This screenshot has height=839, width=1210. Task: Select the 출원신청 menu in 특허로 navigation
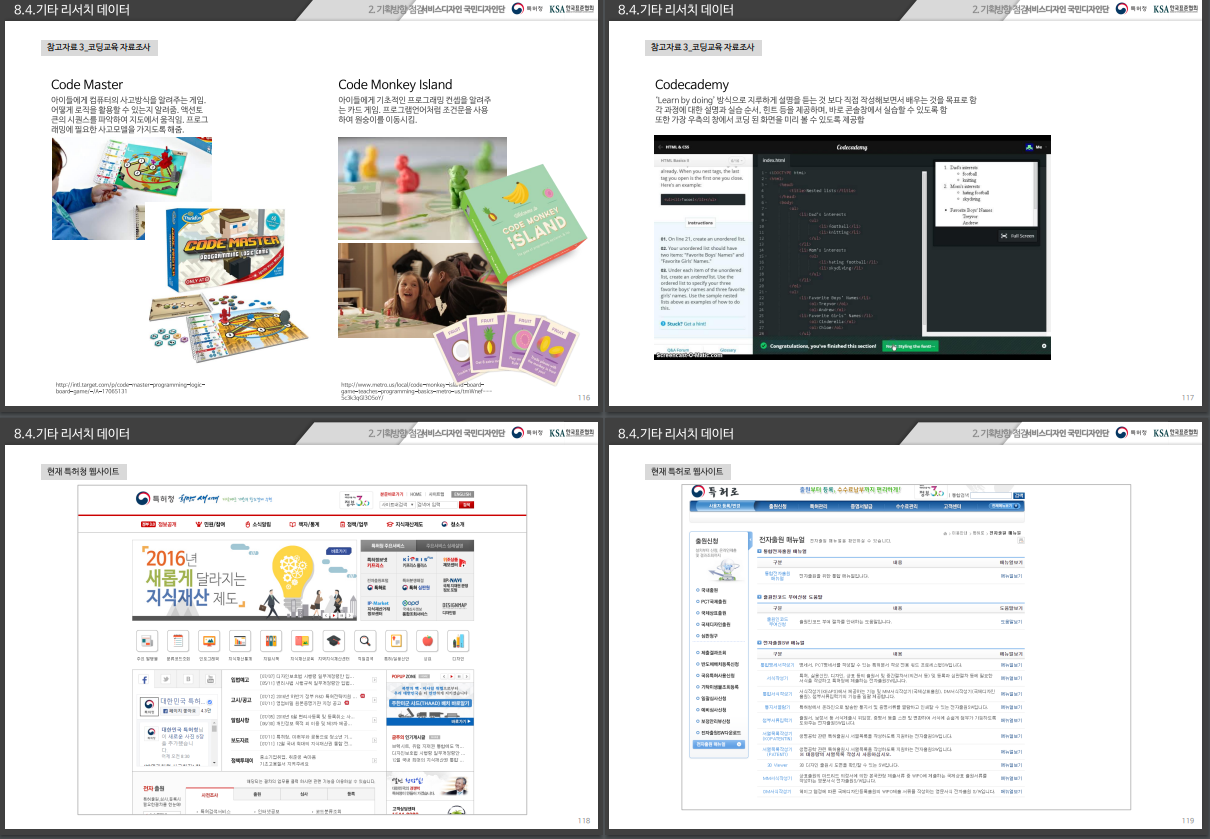777,506
